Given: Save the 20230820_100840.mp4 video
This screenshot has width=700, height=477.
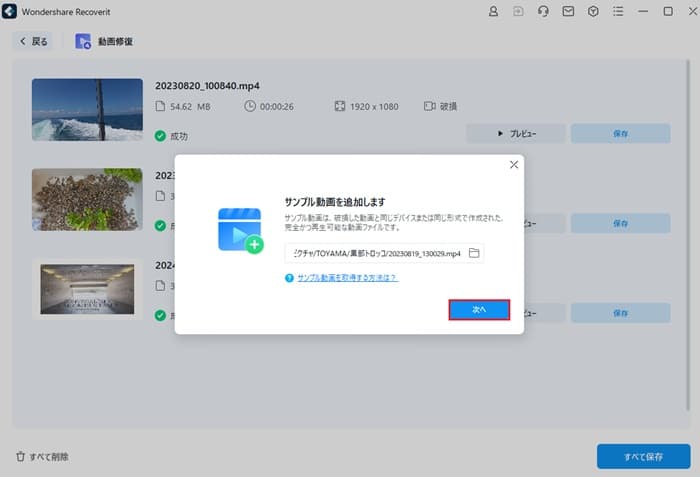Looking at the screenshot, I should [x=621, y=134].
